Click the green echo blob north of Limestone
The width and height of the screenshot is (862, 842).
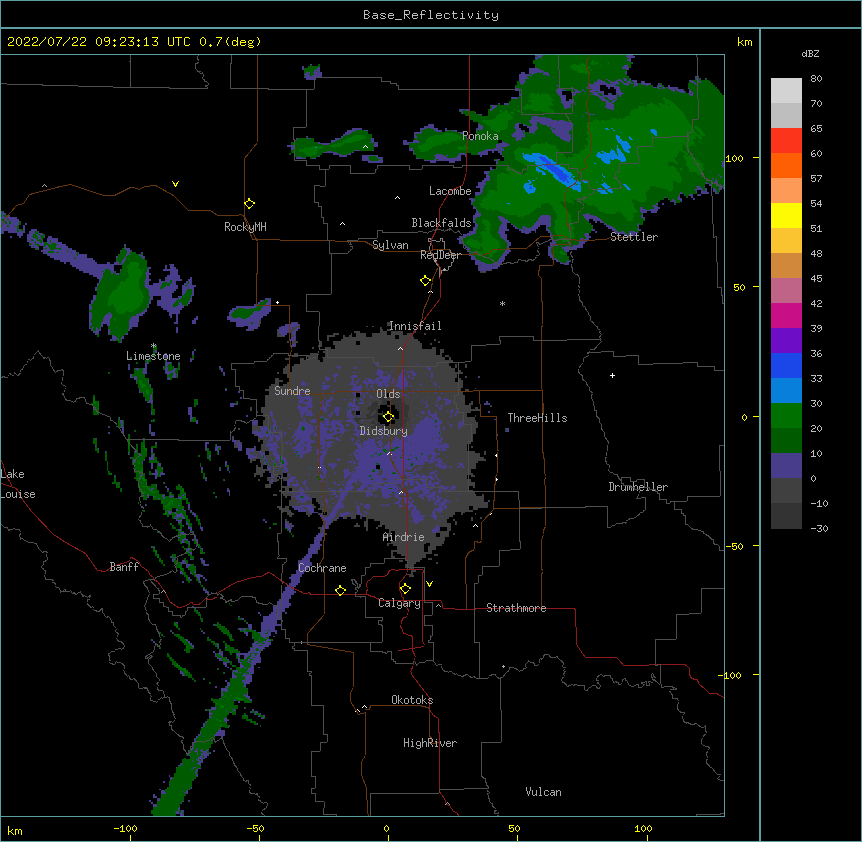(x=122, y=294)
